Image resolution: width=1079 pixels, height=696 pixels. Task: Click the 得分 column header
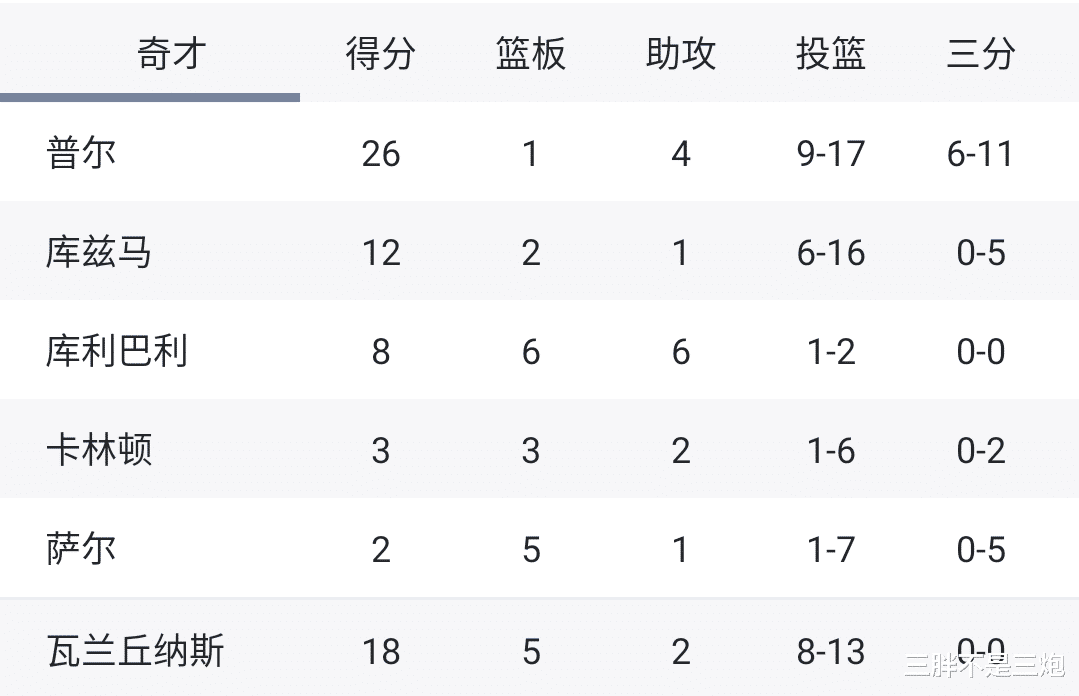click(381, 54)
